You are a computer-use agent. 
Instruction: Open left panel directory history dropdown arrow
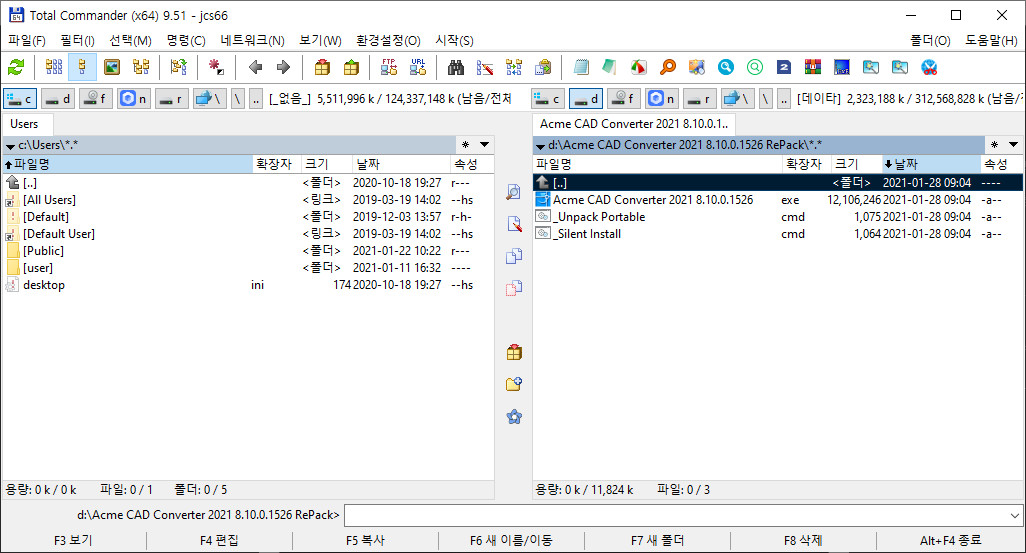(484, 145)
